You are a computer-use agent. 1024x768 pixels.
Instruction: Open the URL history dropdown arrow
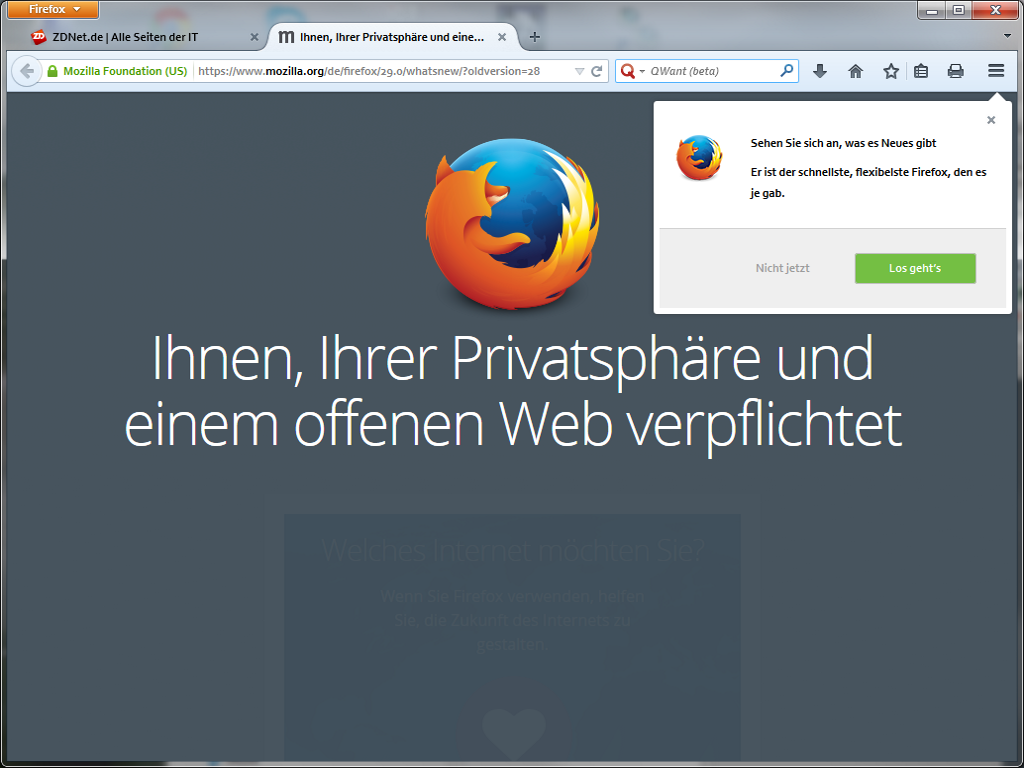[x=579, y=71]
